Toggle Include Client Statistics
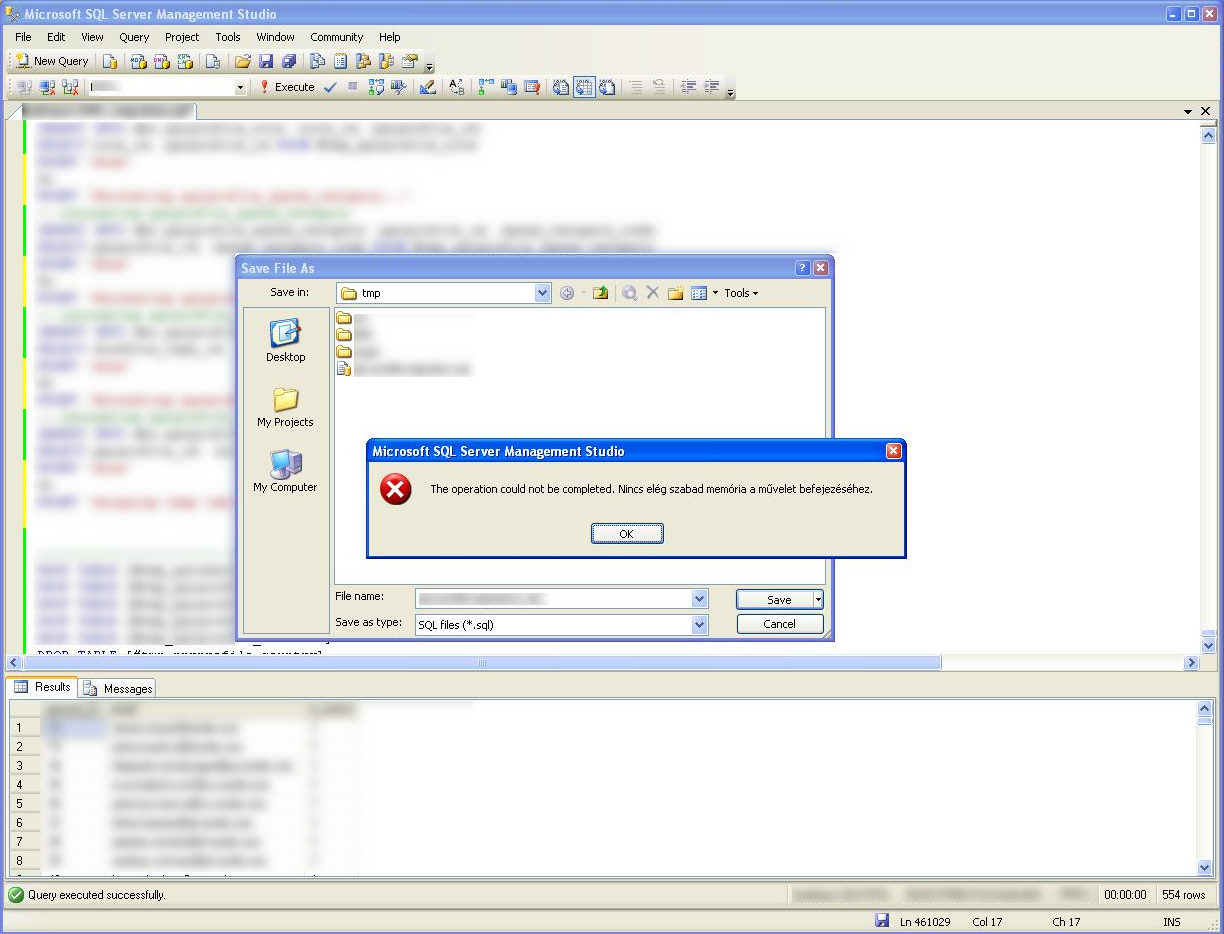Viewport: 1224px width, 934px height. click(x=509, y=87)
